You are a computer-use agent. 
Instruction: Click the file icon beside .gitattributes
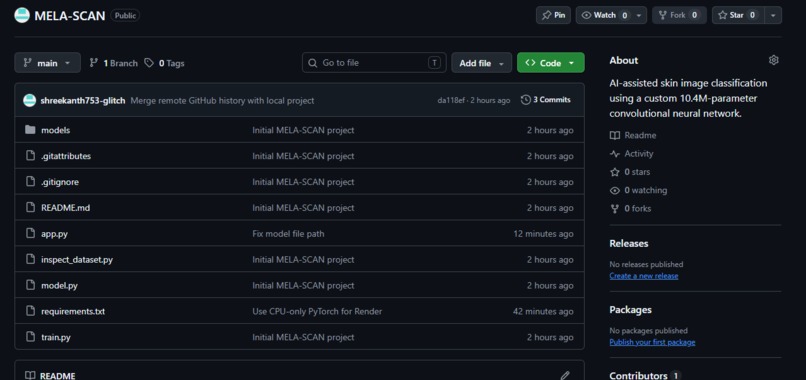click(30, 156)
